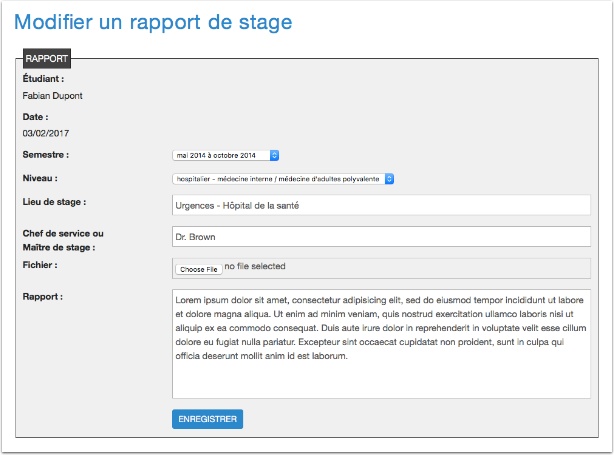
Task: Click the 'Chef de service ou Maître de stage' label
Action: click(62, 240)
